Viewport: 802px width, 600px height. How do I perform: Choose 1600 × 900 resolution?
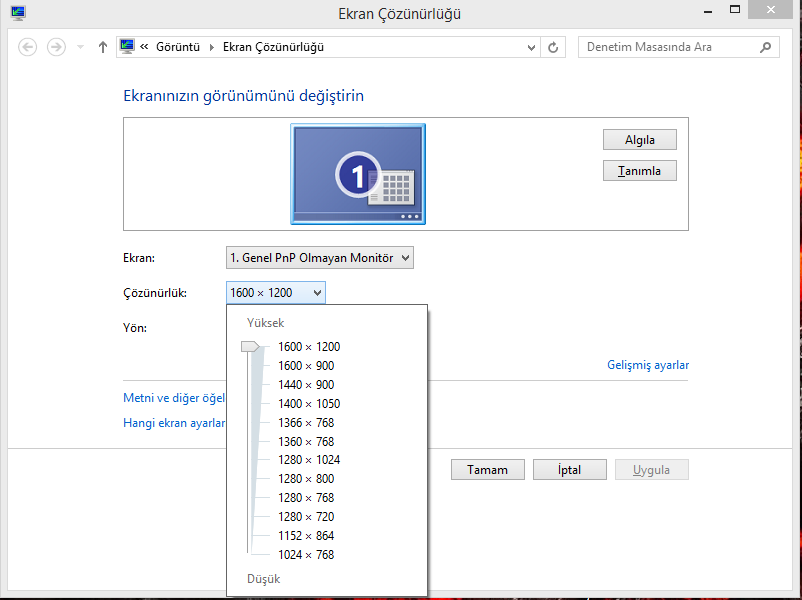[306, 366]
